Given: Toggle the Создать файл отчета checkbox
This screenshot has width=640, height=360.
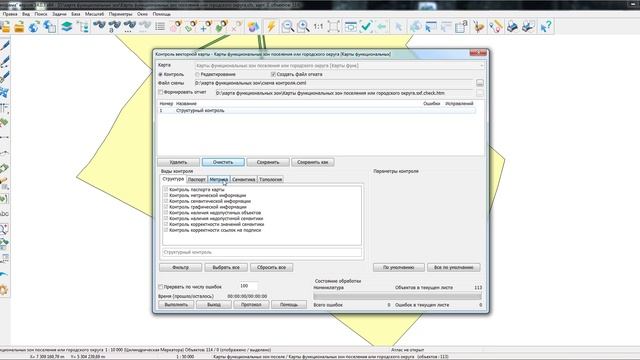Looking at the screenshot, I should point(273,75).
